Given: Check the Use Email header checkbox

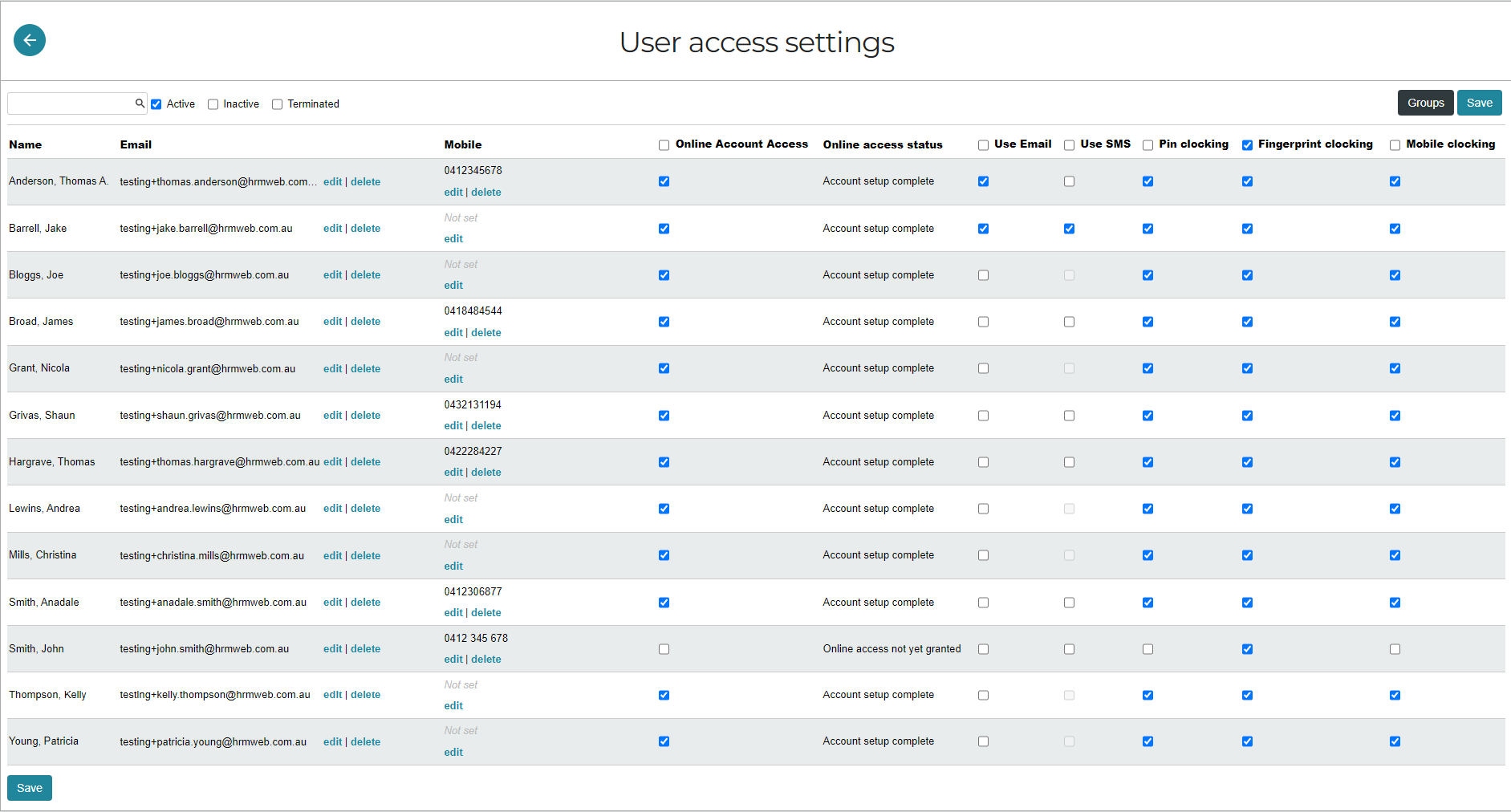Looking at the screenshot, I should pyautogui.click(x=983, y=145).
